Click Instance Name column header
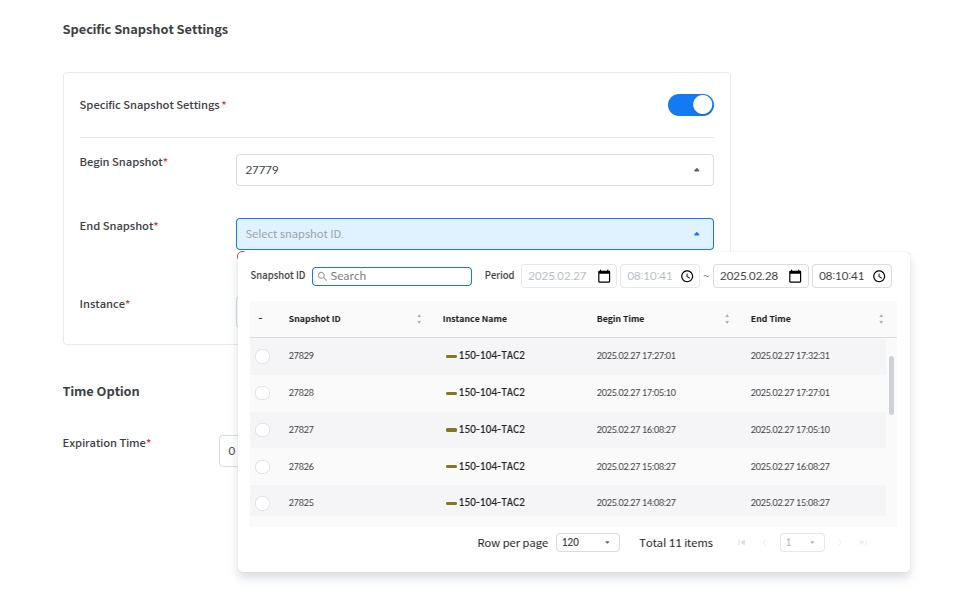The image size is (965, 593). 475,319
